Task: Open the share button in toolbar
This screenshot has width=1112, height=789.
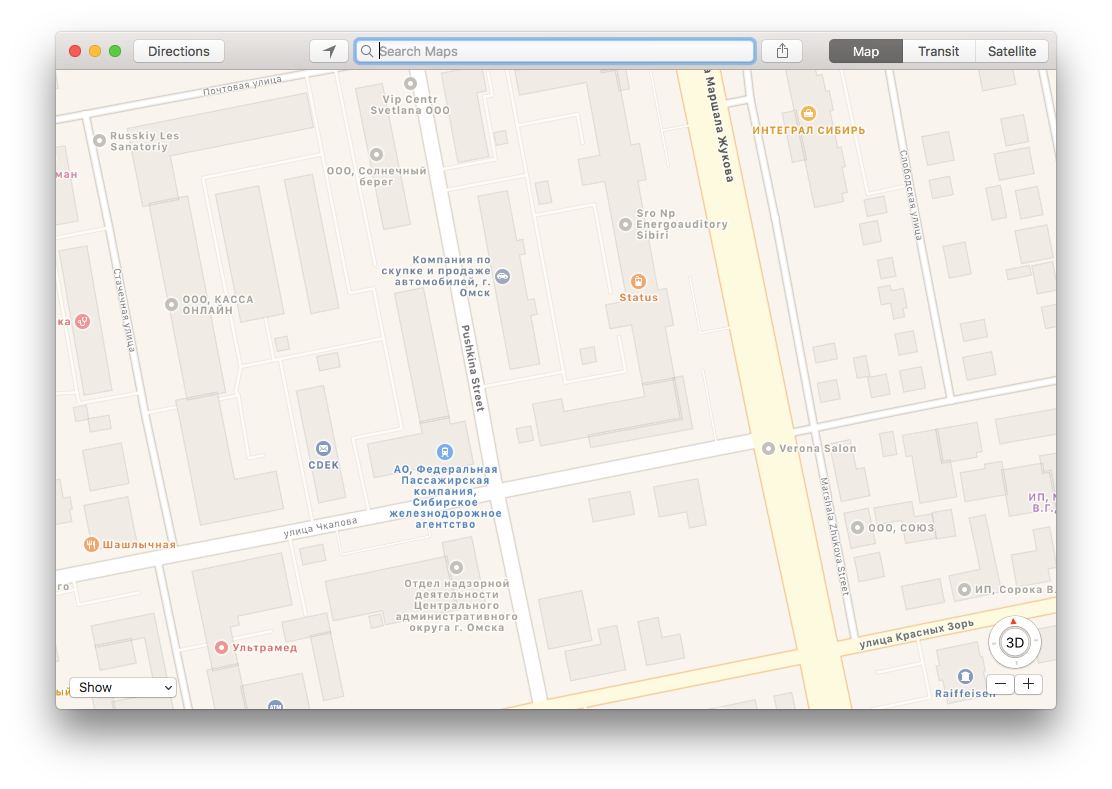Action: (782, 51)
